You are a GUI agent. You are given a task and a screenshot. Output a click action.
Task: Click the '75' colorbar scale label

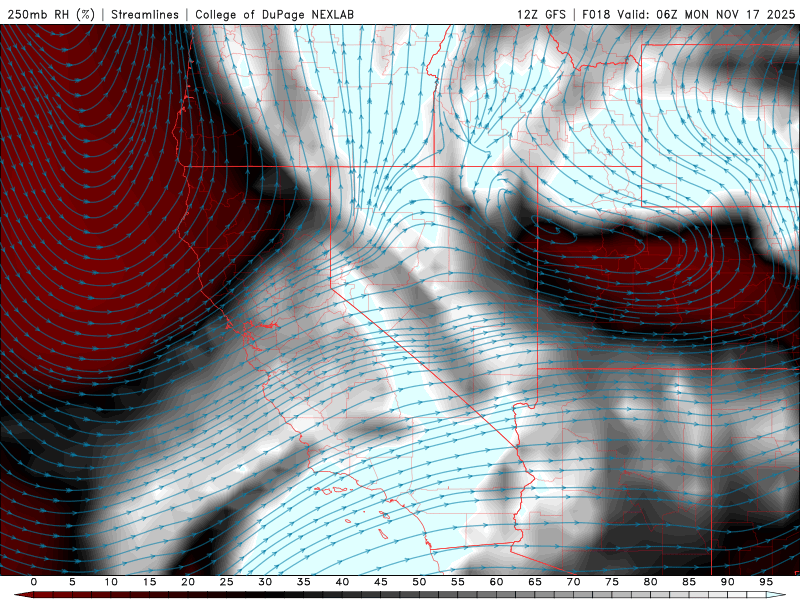(x=612, y=582)
